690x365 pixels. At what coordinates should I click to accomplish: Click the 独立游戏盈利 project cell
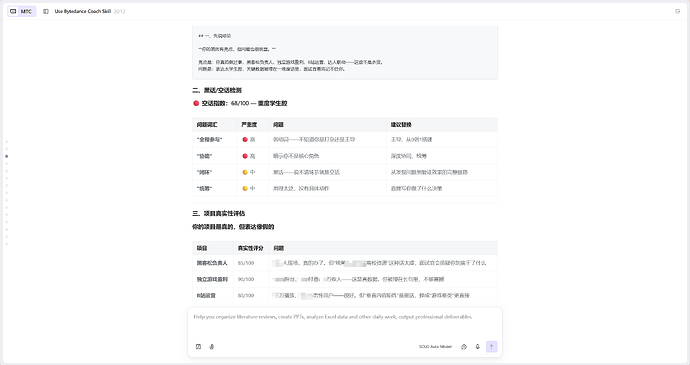[212, 279]
